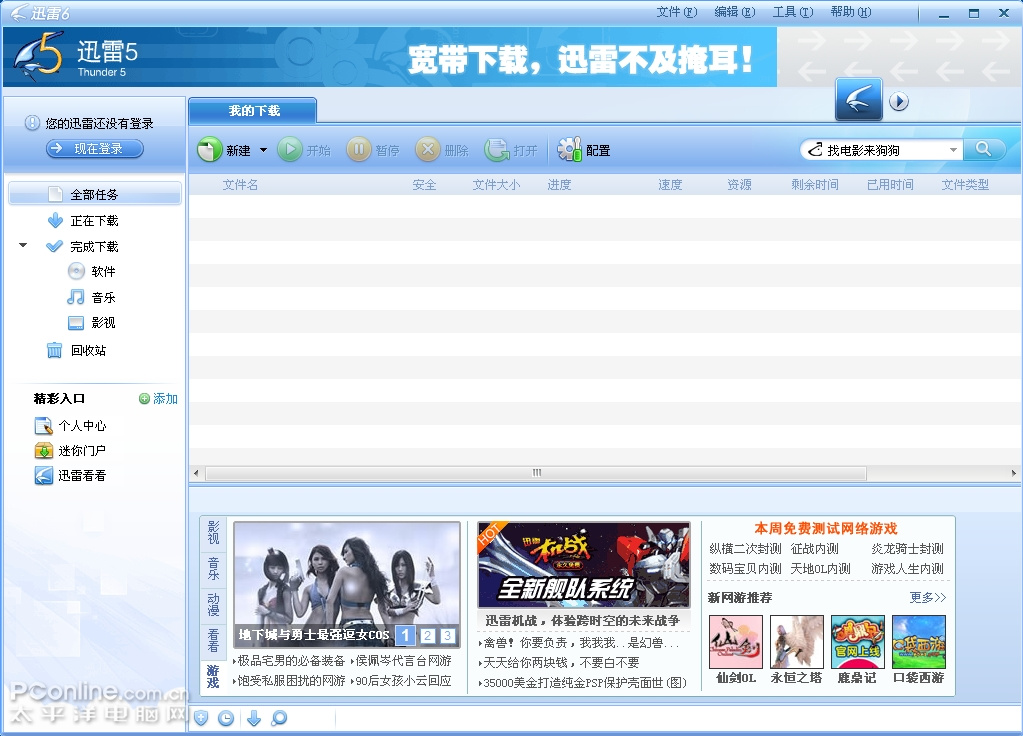Viewport: 1023px width, 736px height.
Task: Click the 永恒之塔 game thumbnail
Action: click(797, 642)
